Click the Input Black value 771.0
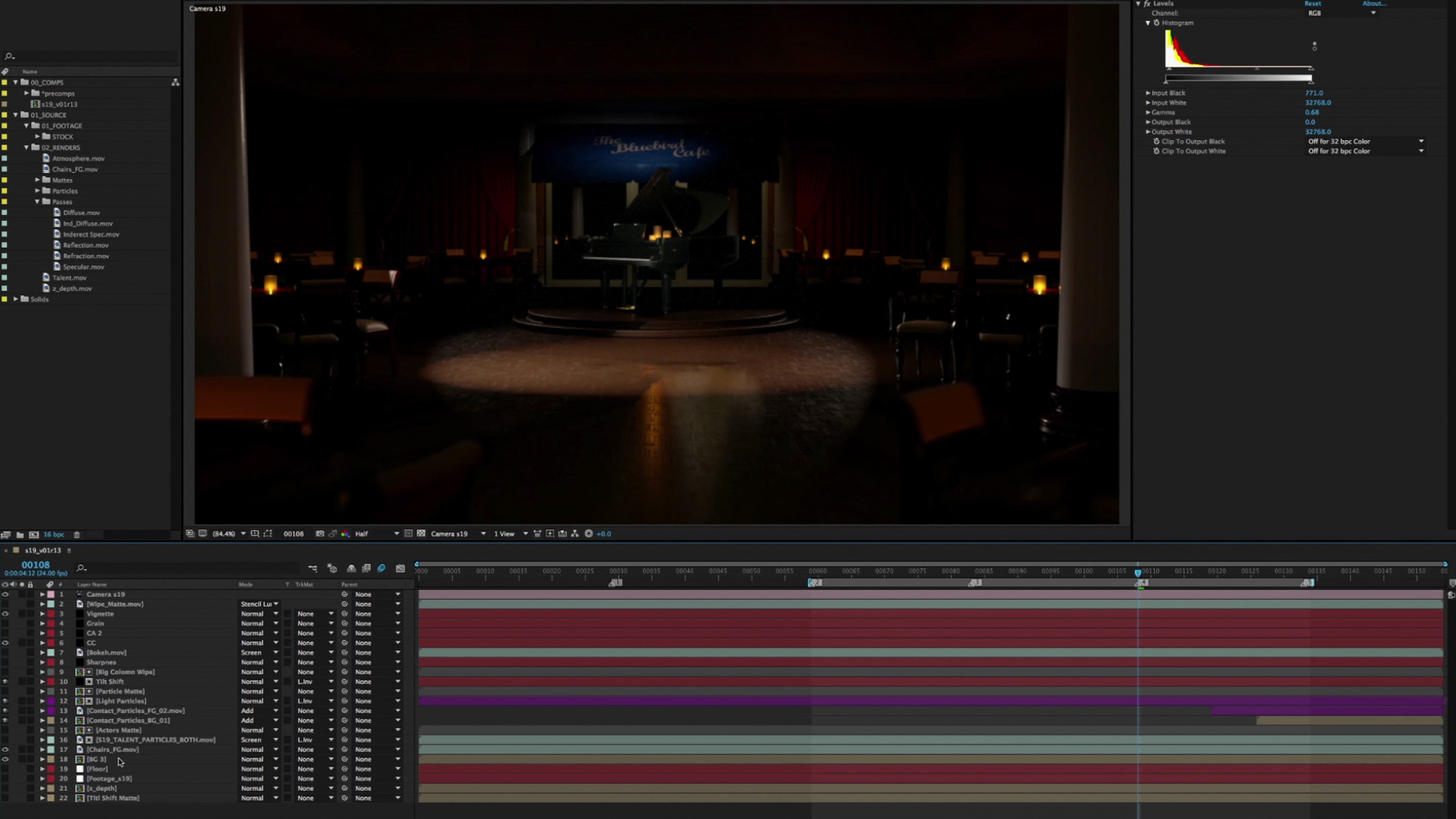This screenshot has width=1456, height=819. point(1313,93)
